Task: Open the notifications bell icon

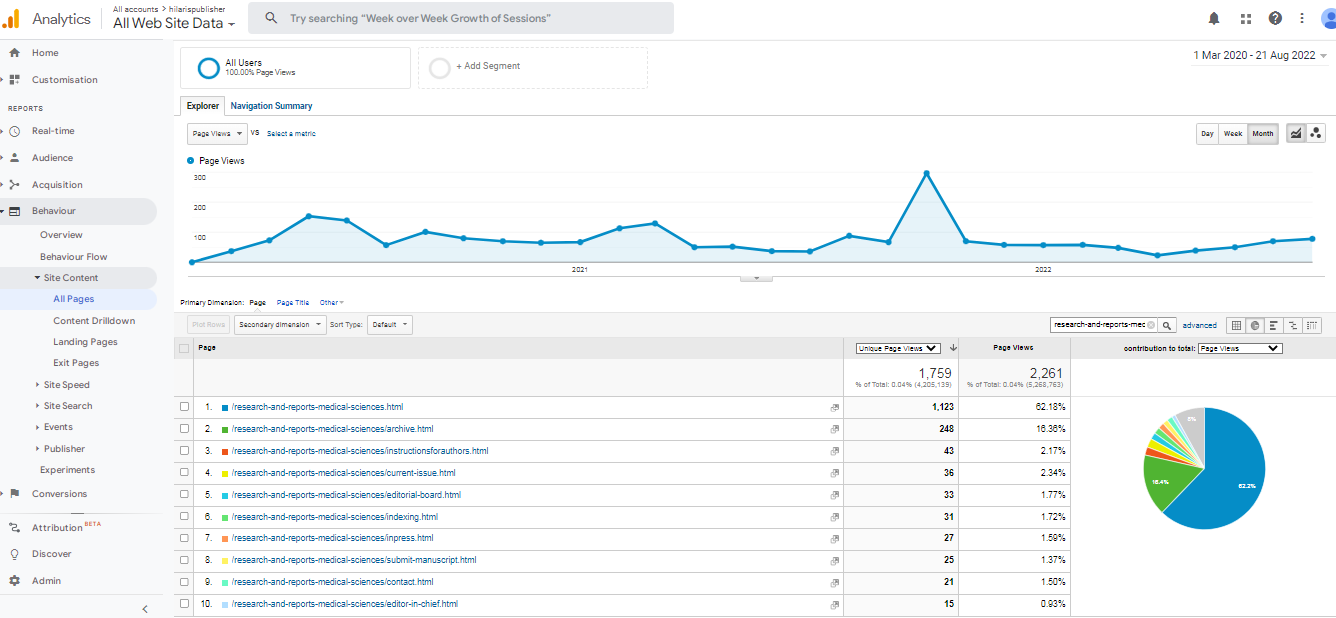Action: coord(1214,18)
